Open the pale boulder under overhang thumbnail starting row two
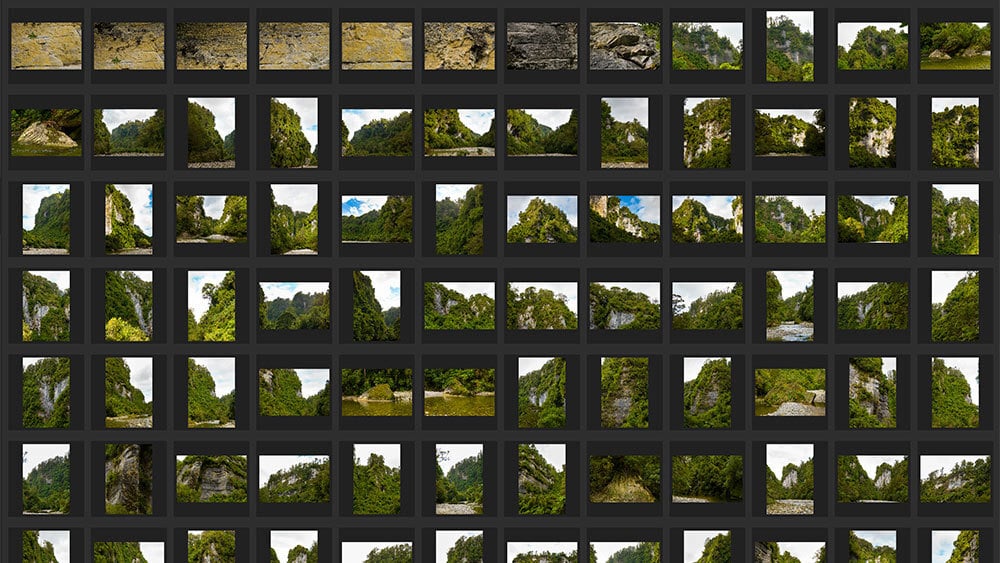Image resolution: width=1000 pixels, height=563 pixels. [x=46, y=133]
